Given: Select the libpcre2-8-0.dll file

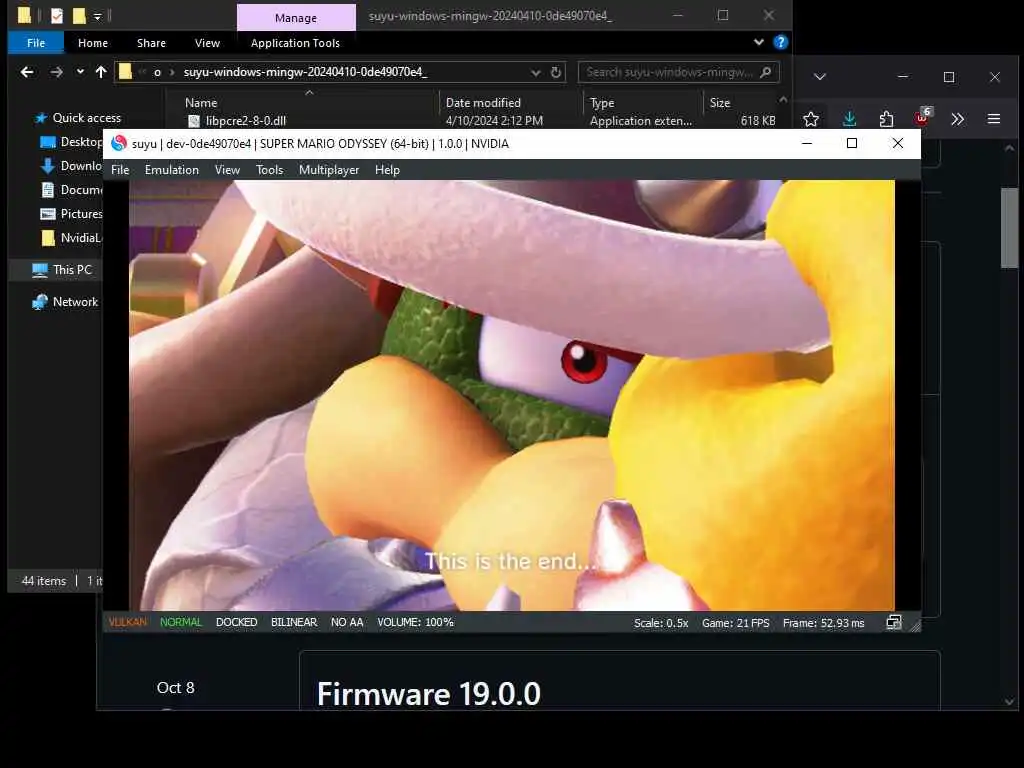Looking at the screenshot, I should click(246, 121).
